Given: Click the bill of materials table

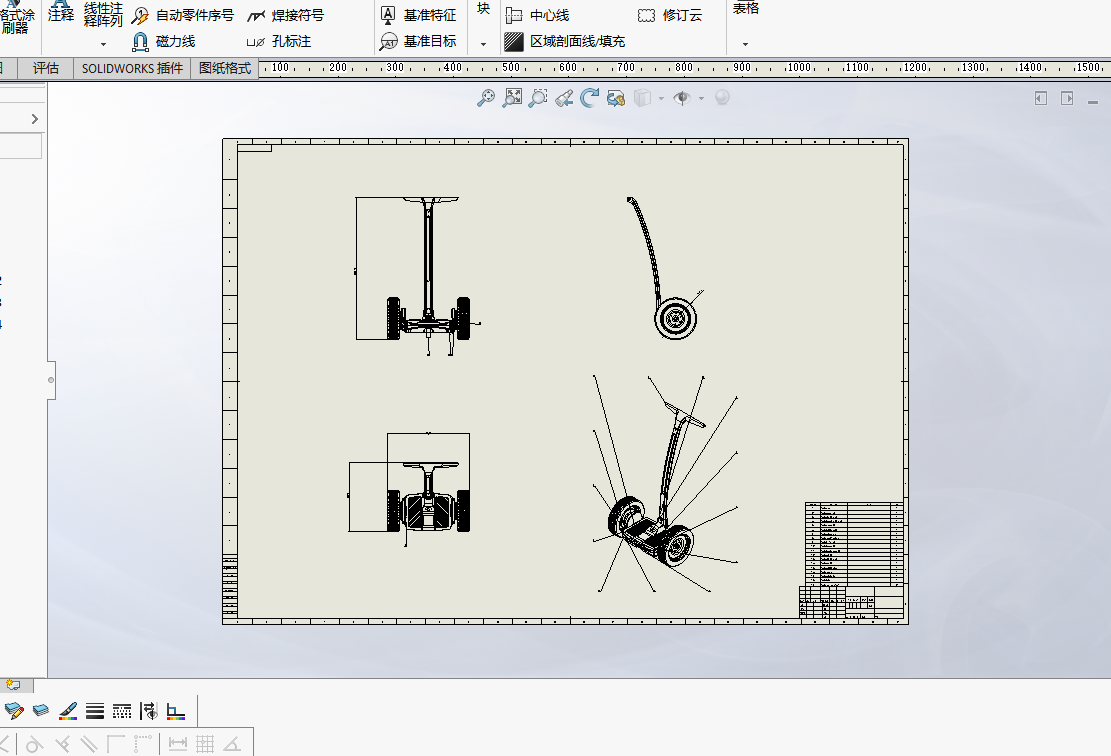Looking at the screenshot, I should pos(855,543).
